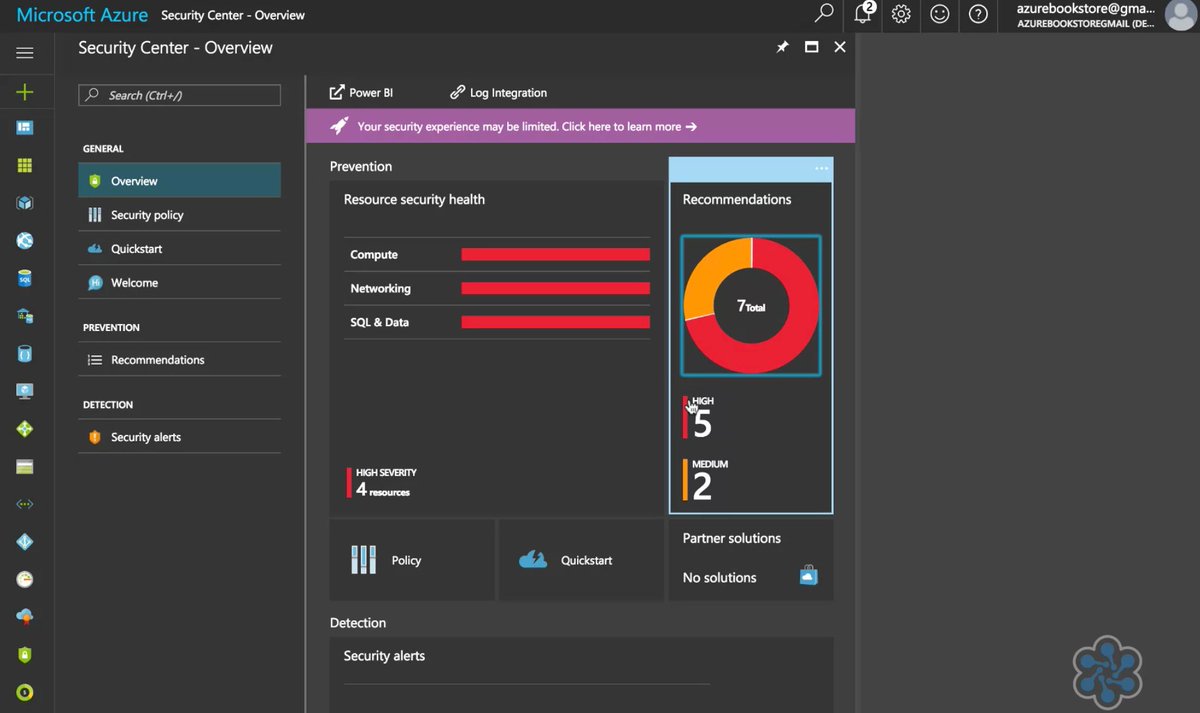The image size is (1200, 713).
Task: Click the Partner solutions shopping bag icon
Action: 808,575
